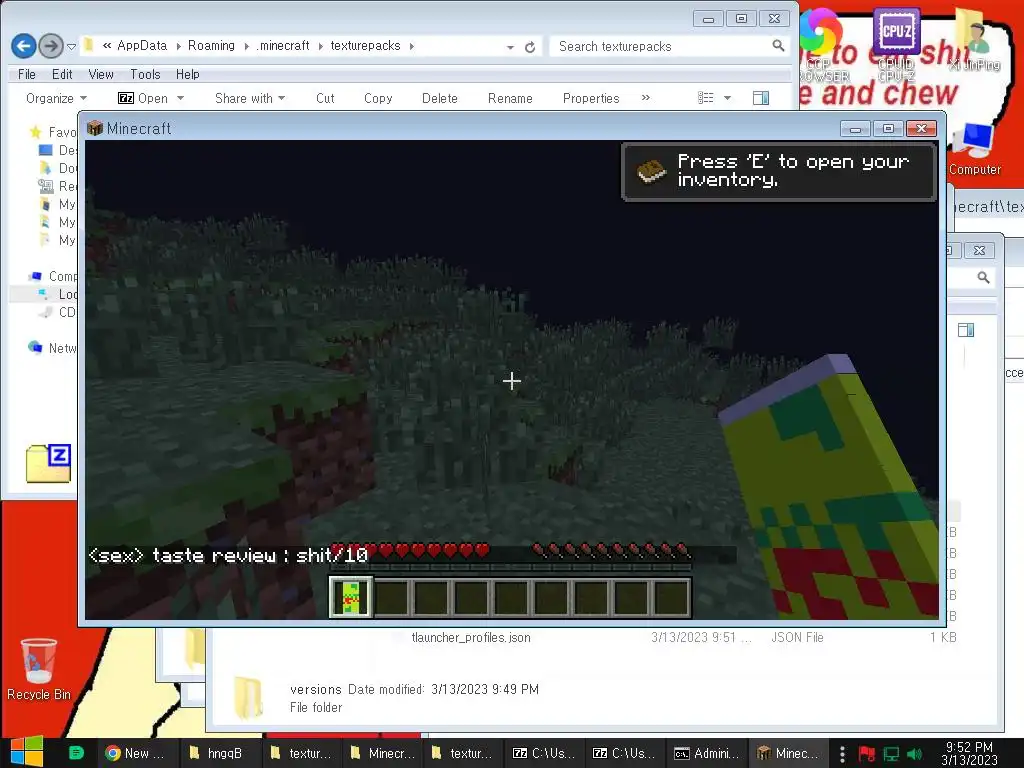Select Computer in the navigation pane
The height and width of the screenshot is (768, 1024).
click(x=54, y=276)
